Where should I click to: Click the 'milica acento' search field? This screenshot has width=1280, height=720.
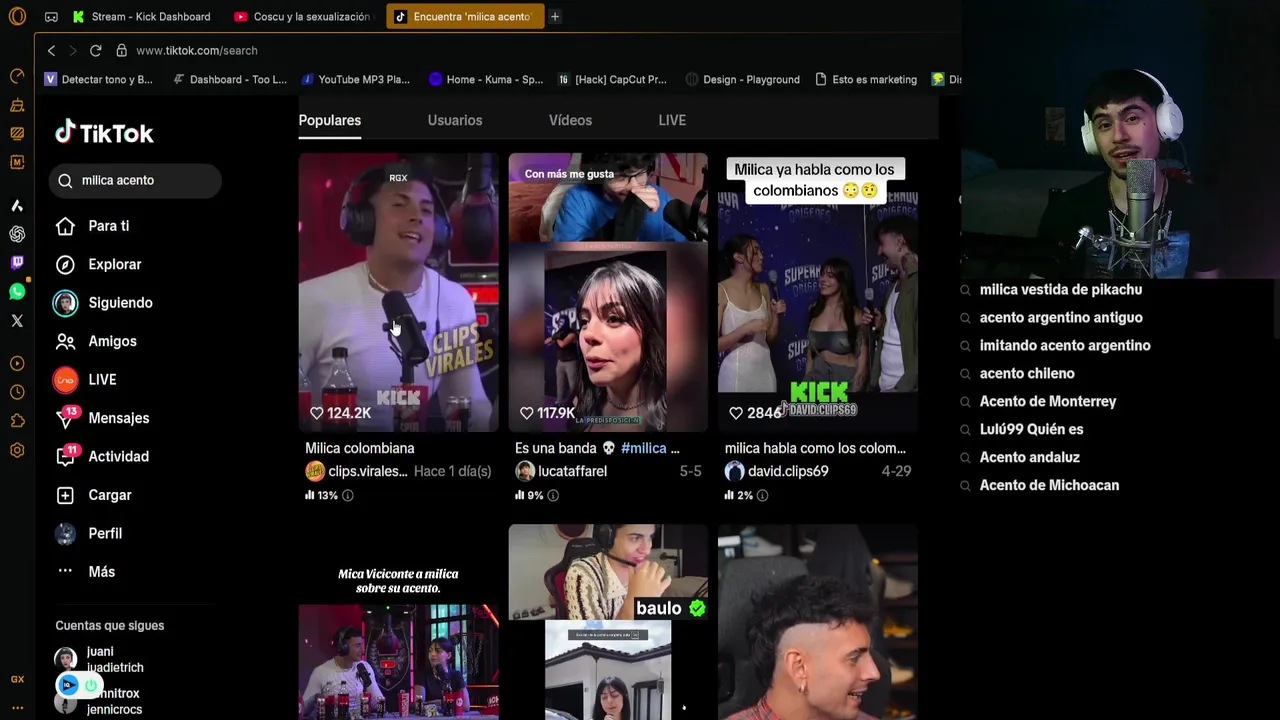(x=135, y=180)
